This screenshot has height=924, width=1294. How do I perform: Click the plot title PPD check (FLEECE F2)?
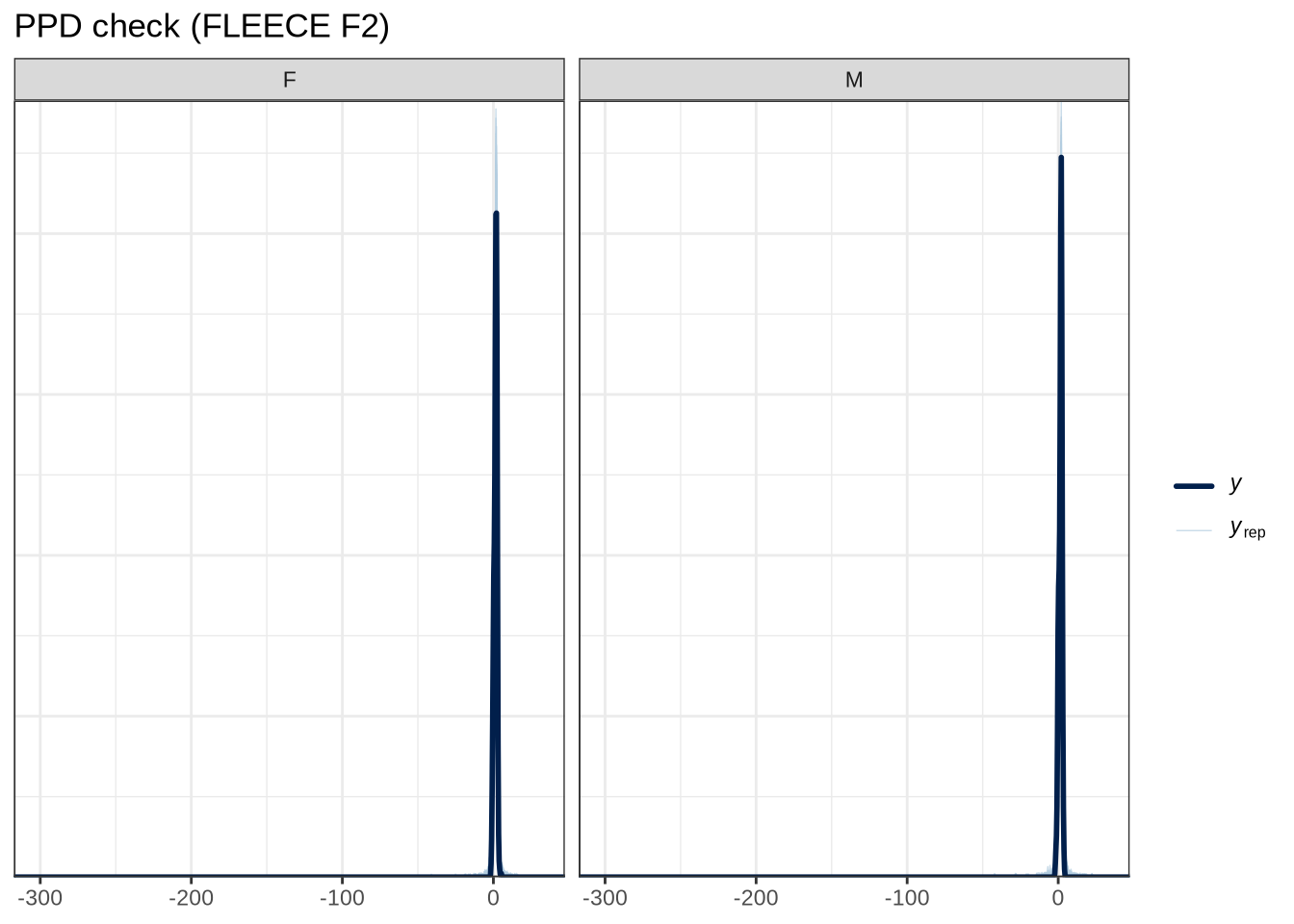(x=202, y=26)
